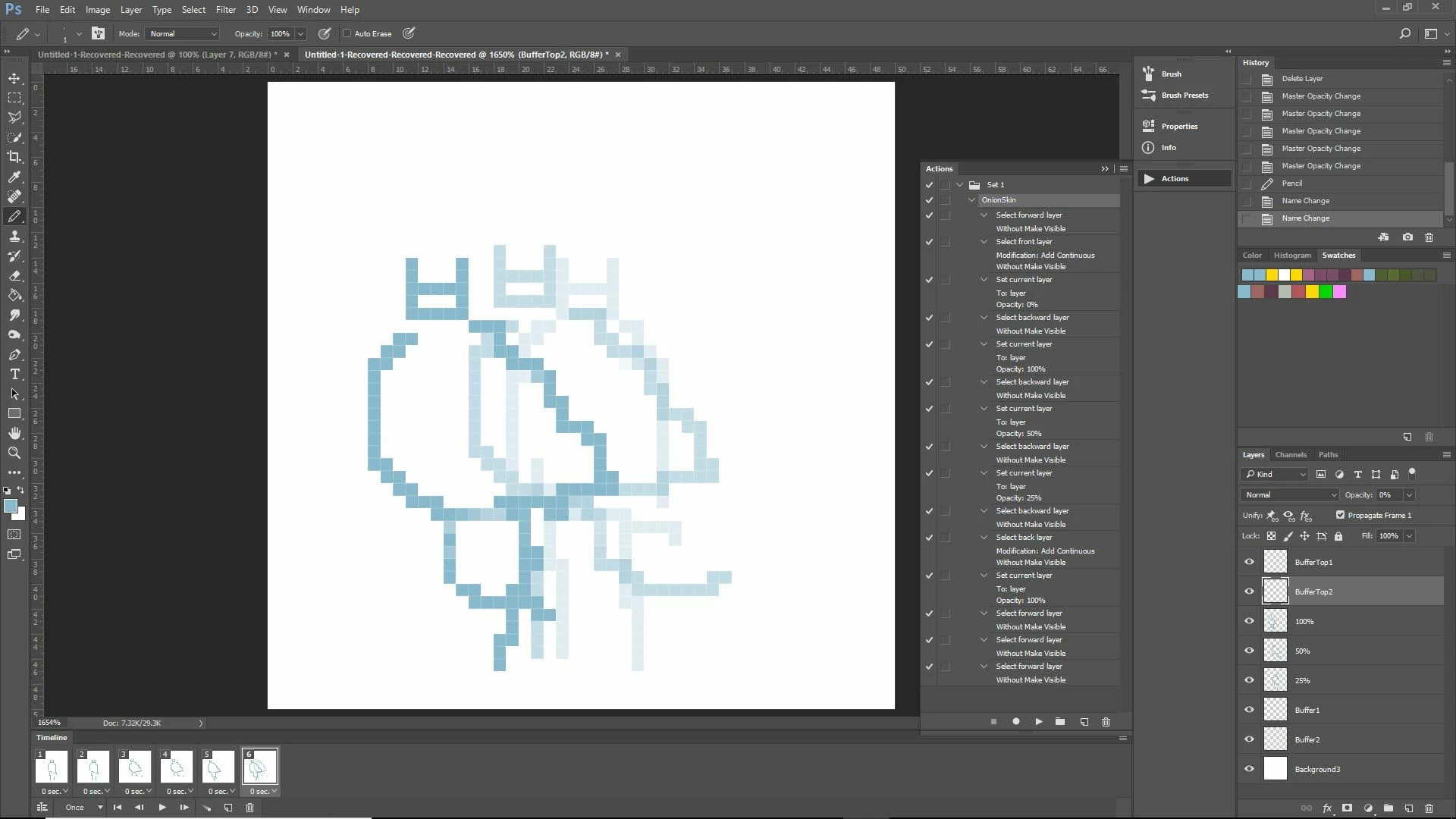Open the pencil Mode dropdown
1456x819 pixels.
183,33
